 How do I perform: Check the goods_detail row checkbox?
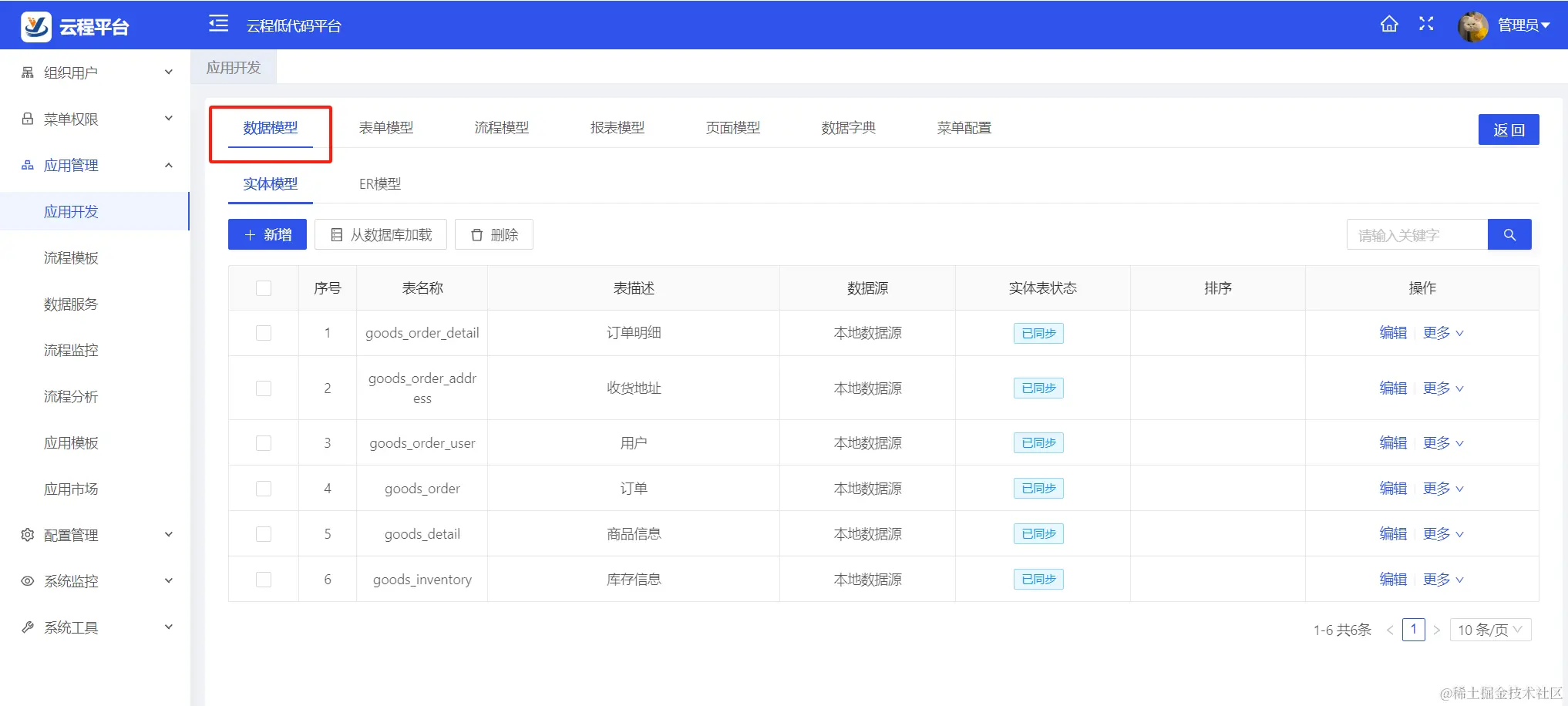point(264,534)
